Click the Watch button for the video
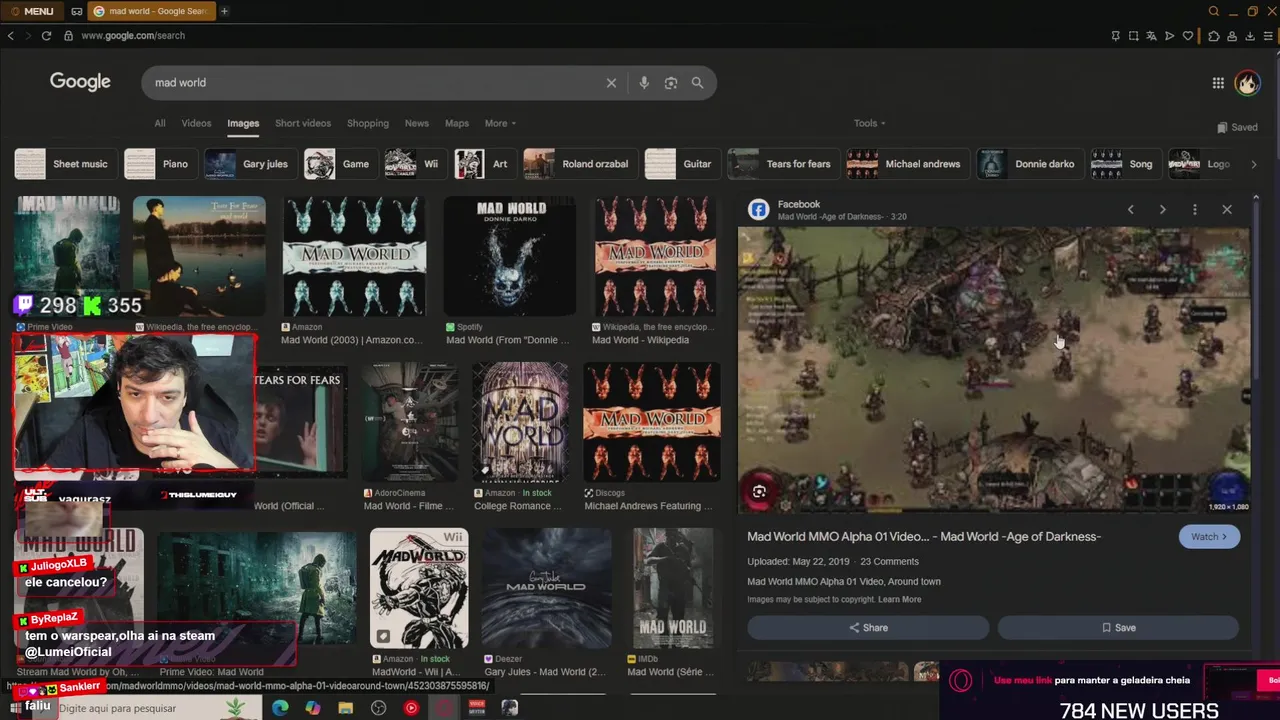This screenshot has height=720, width=1280. point(1209,537)
